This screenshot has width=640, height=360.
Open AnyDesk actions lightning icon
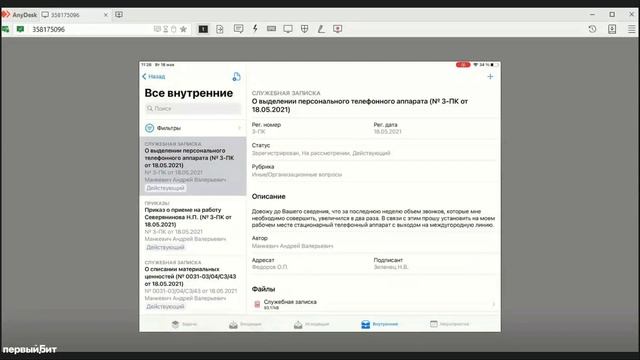[x=255, y=29]
